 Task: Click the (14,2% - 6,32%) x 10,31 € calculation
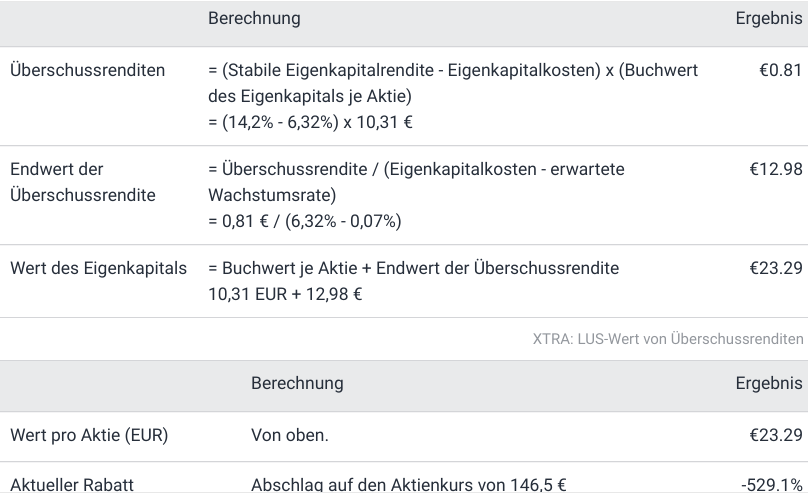tap(310, 122)
